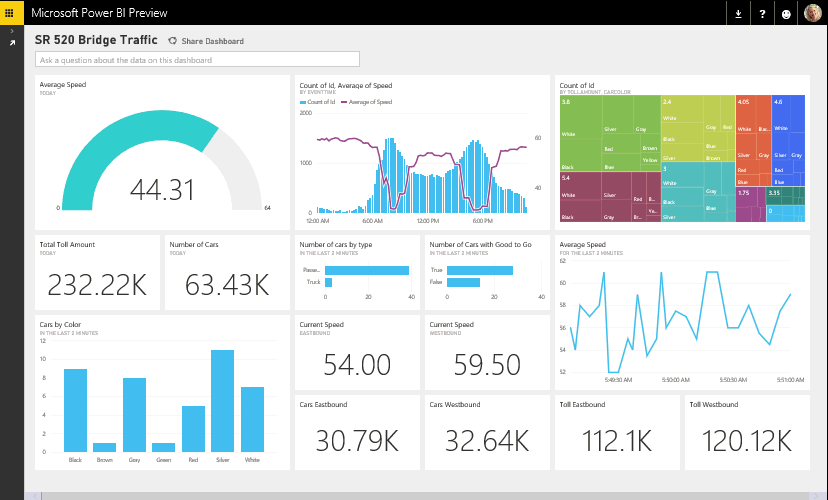The width and height of the screenshot is (828, 500).
Task: Open the help question mark icon
Action: tap(762, 13)
